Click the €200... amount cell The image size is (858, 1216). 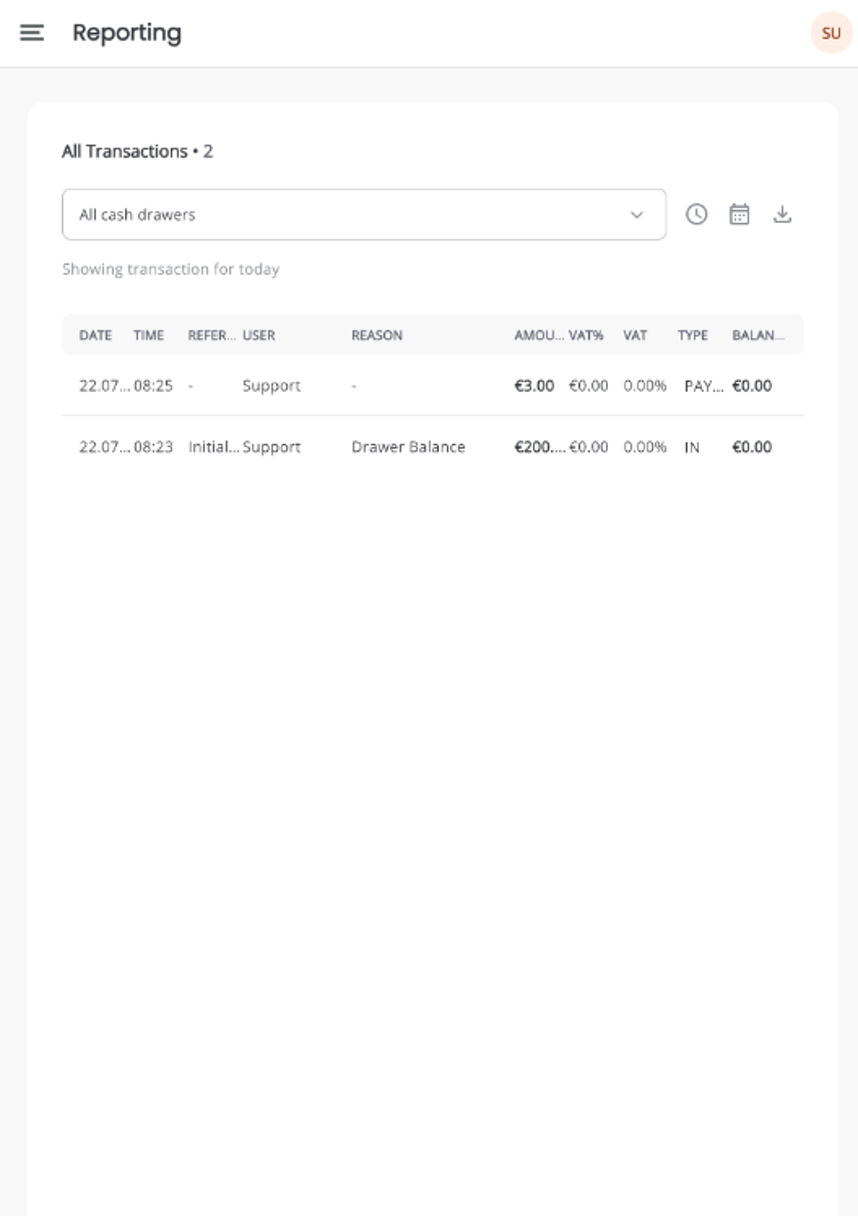[539, 447]
